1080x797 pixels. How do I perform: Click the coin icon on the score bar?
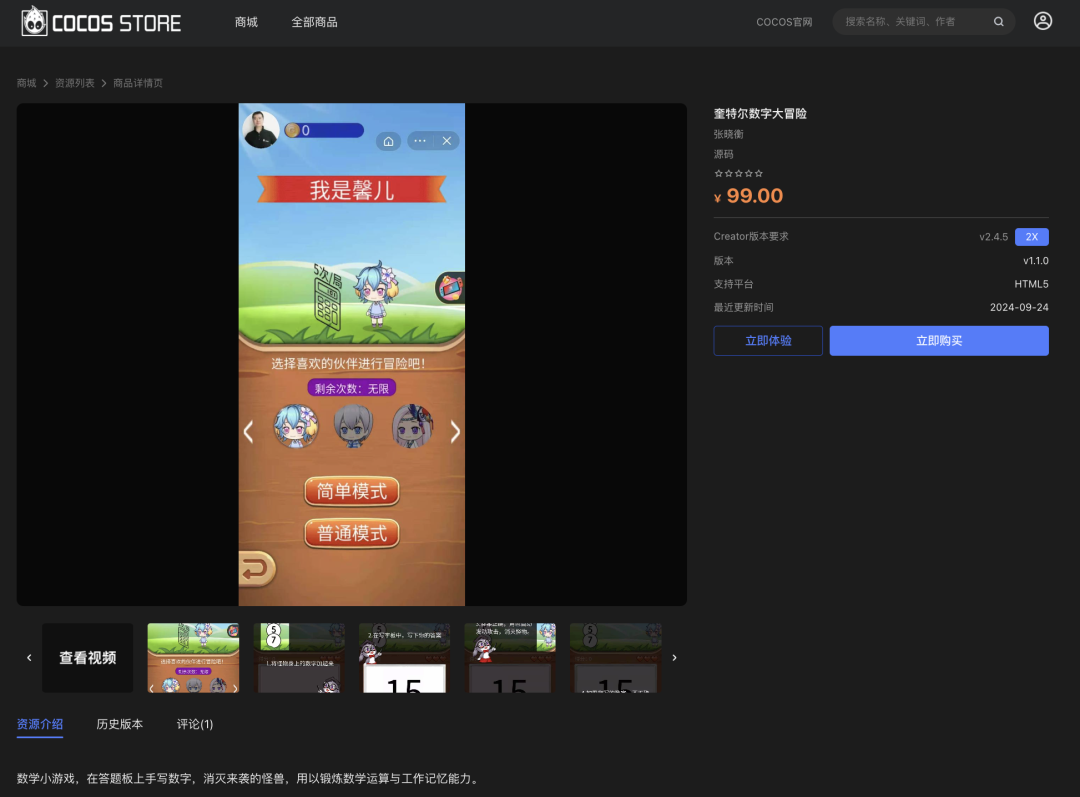(x=291, y=128)
